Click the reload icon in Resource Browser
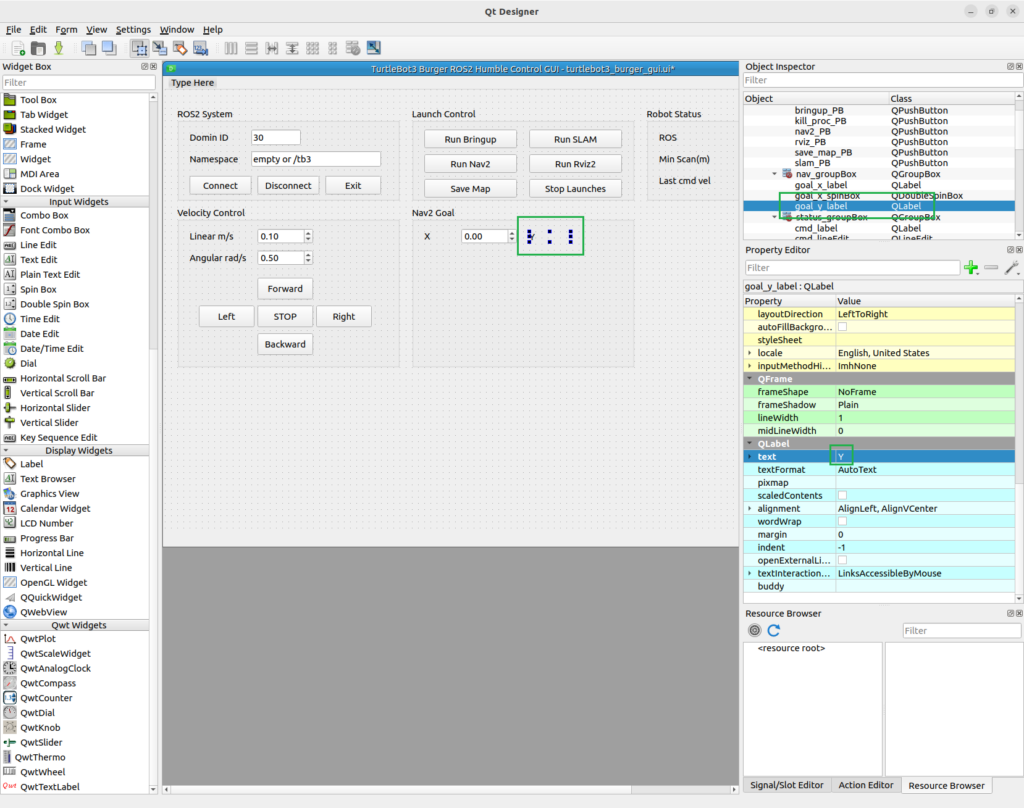The image size is (1024, 808). (774, 630)
